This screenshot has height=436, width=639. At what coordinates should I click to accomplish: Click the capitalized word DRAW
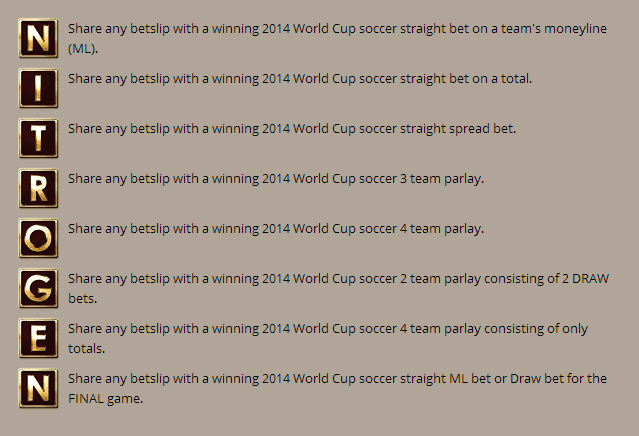tap(591, 279)
